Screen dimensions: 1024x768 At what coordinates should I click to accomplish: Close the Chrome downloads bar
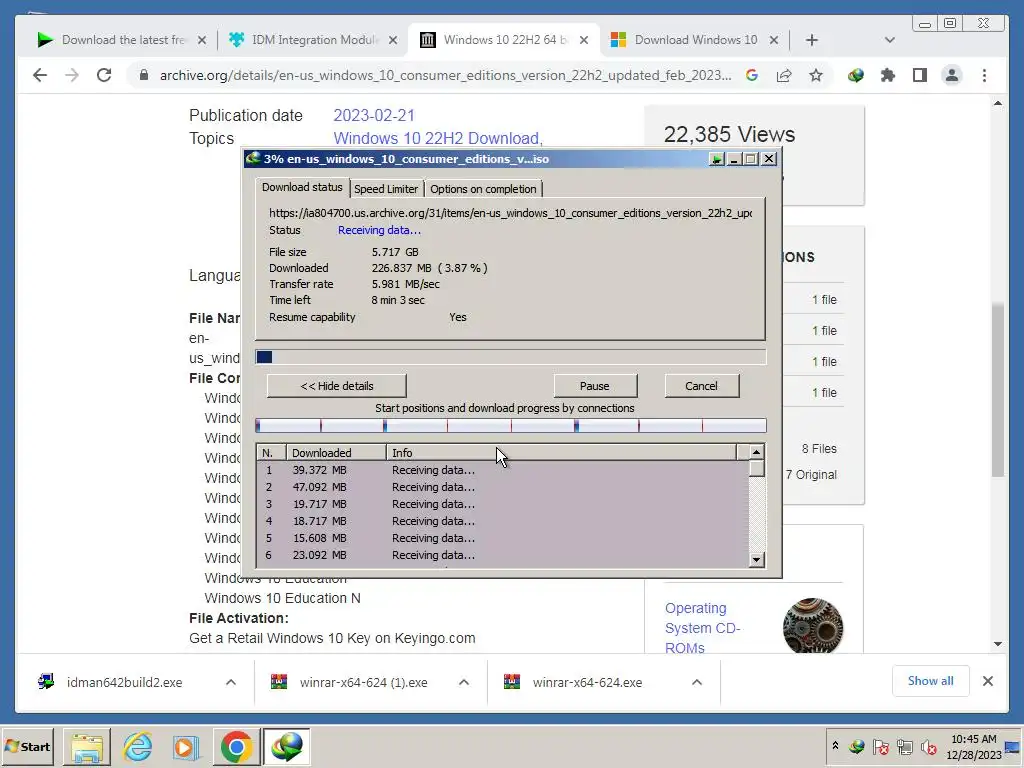pyautogui.click(x=988, y=681)
